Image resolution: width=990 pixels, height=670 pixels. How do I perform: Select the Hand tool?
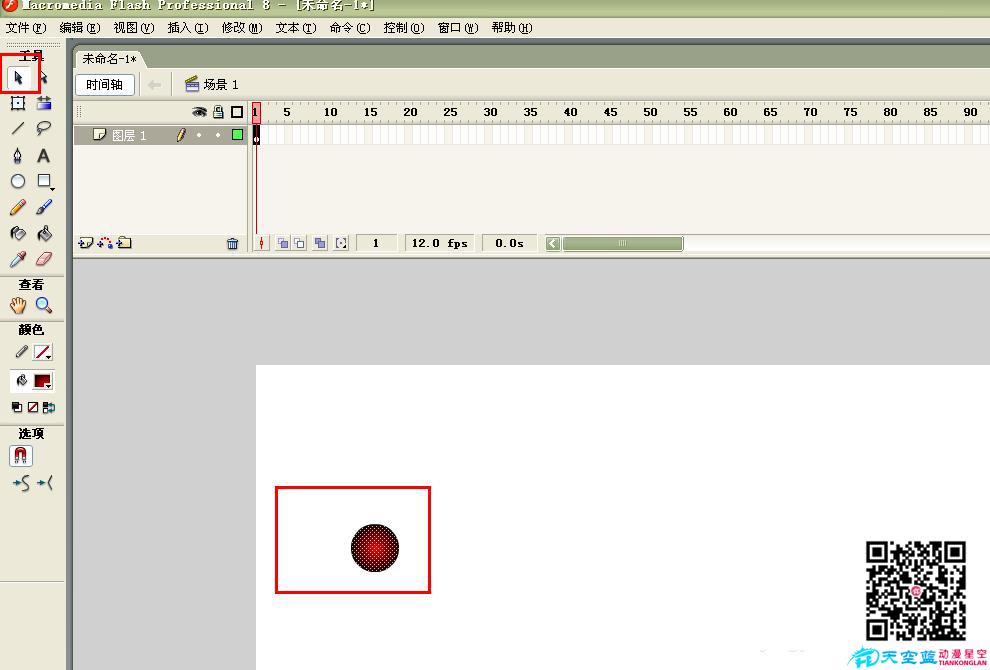(18, 306)
